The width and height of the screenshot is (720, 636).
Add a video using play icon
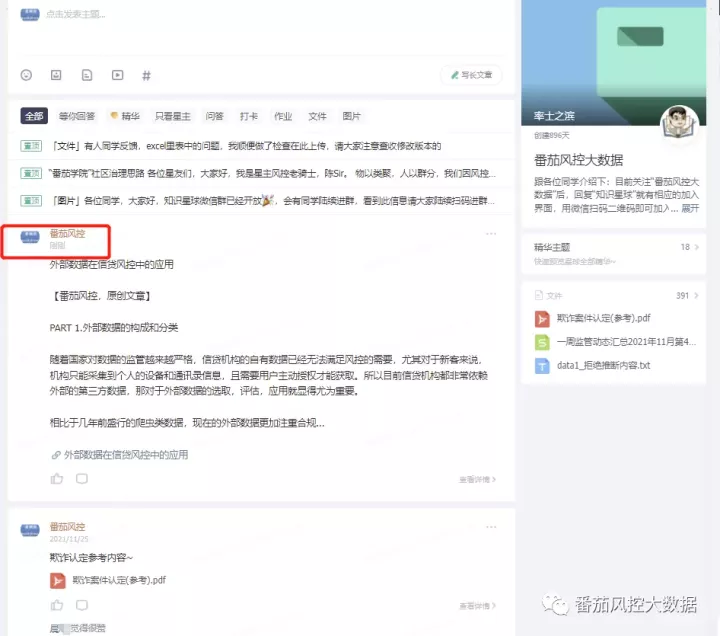pos(118,75)
